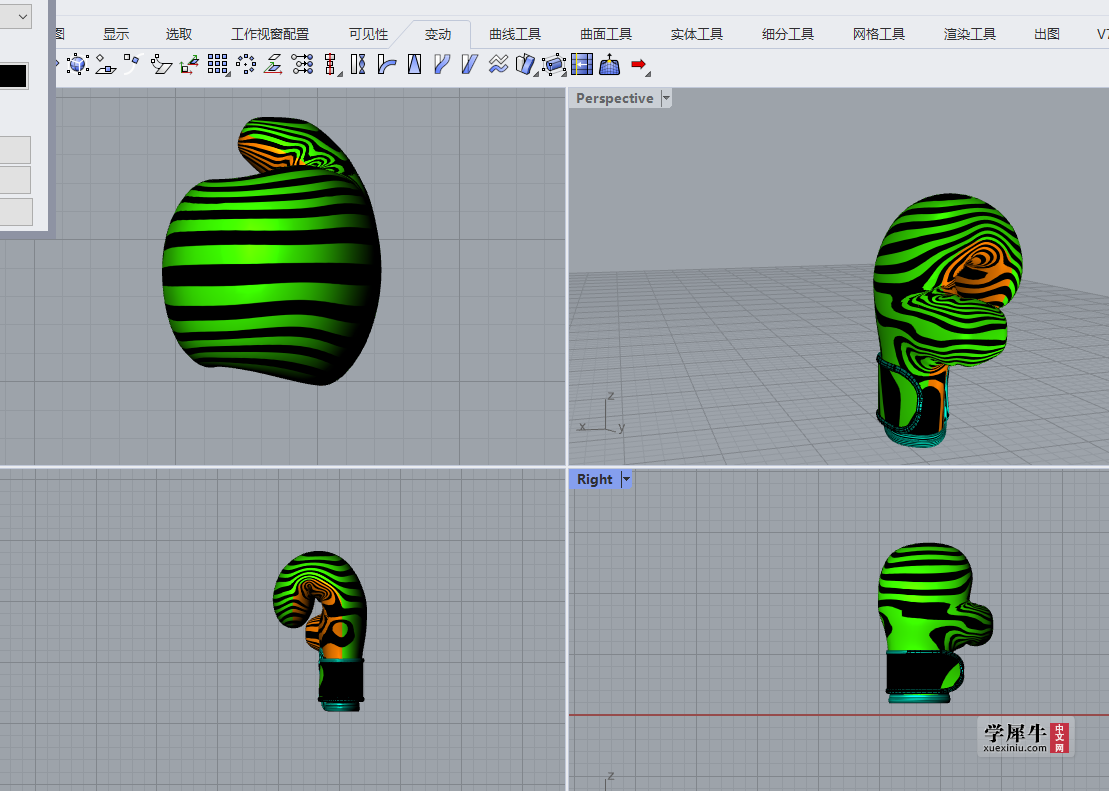The height and width of the screenshot is (791, 1109).
Task: Select the Remap to CPlane tool
Action: 189,65
